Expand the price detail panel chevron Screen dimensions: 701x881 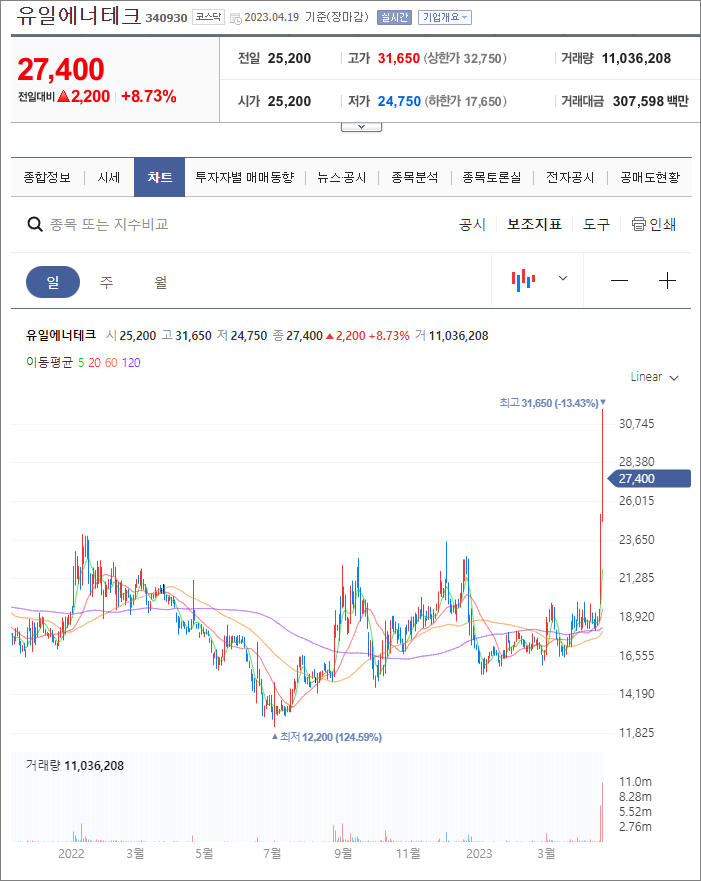(361, 127)
